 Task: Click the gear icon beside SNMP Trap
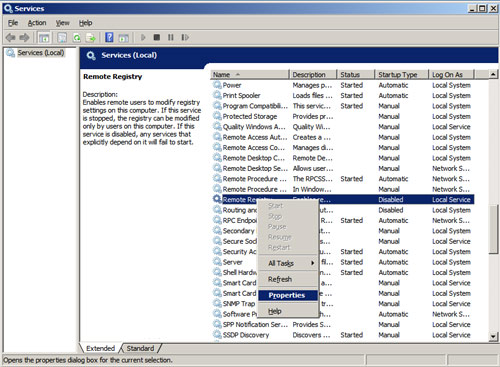click(217, 304)
